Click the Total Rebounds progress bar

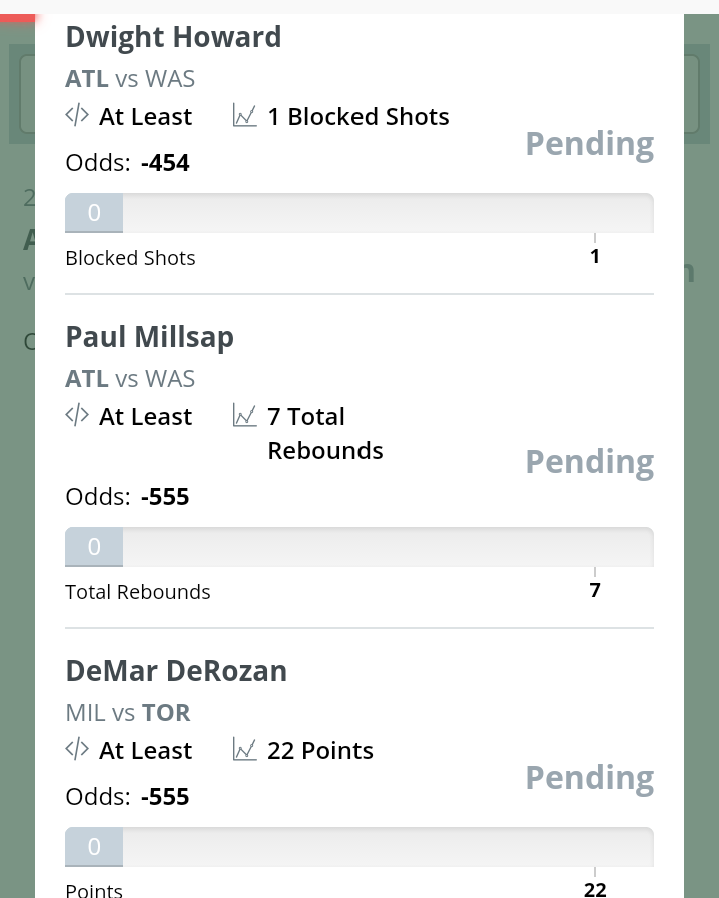click(x=359, y=547)
